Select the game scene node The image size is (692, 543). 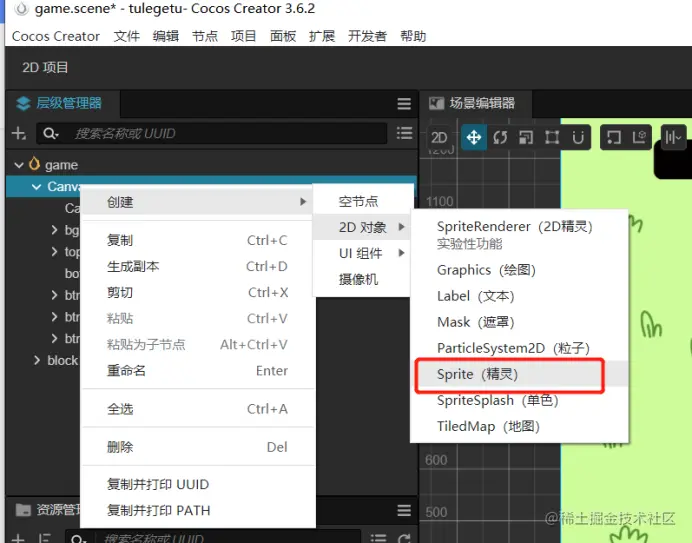click(61, 165)
